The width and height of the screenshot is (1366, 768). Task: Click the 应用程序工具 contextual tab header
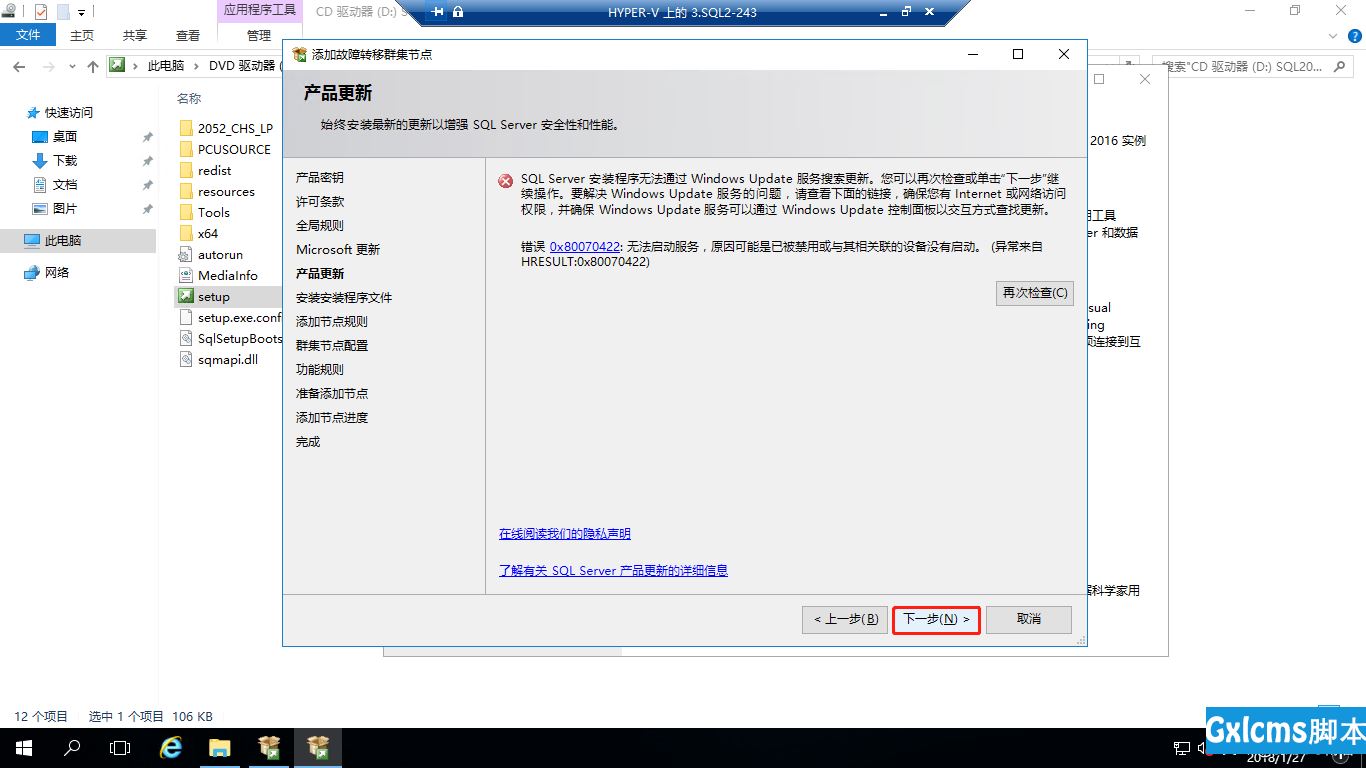(259, 10)
